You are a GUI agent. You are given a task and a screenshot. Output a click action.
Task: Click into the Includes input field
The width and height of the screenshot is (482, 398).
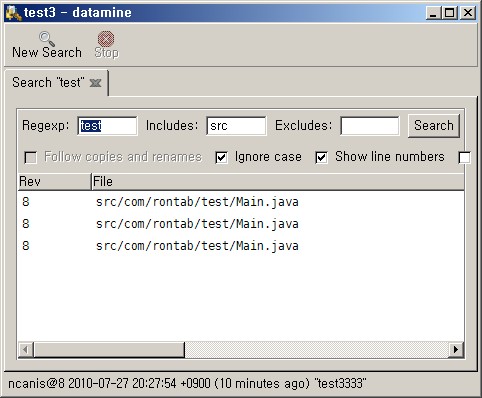pos(236,126)
